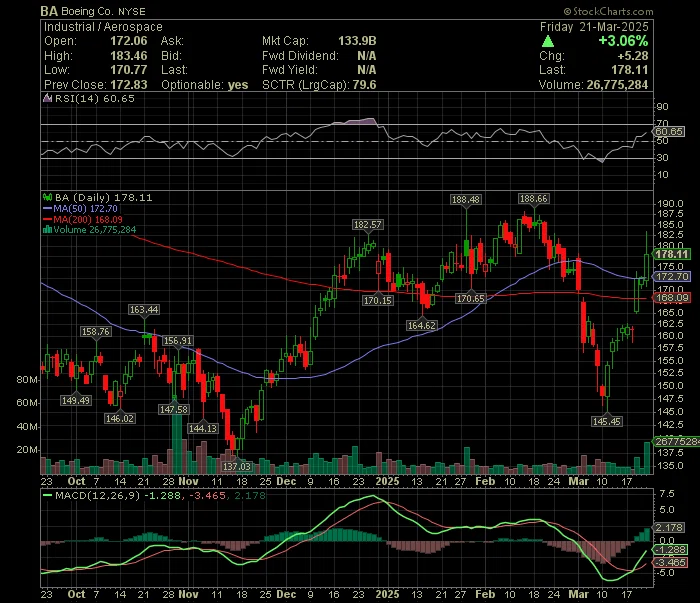The image size is (700, 603).
Task: Click the Boeing Co. company name
Action: click(88, 11)
